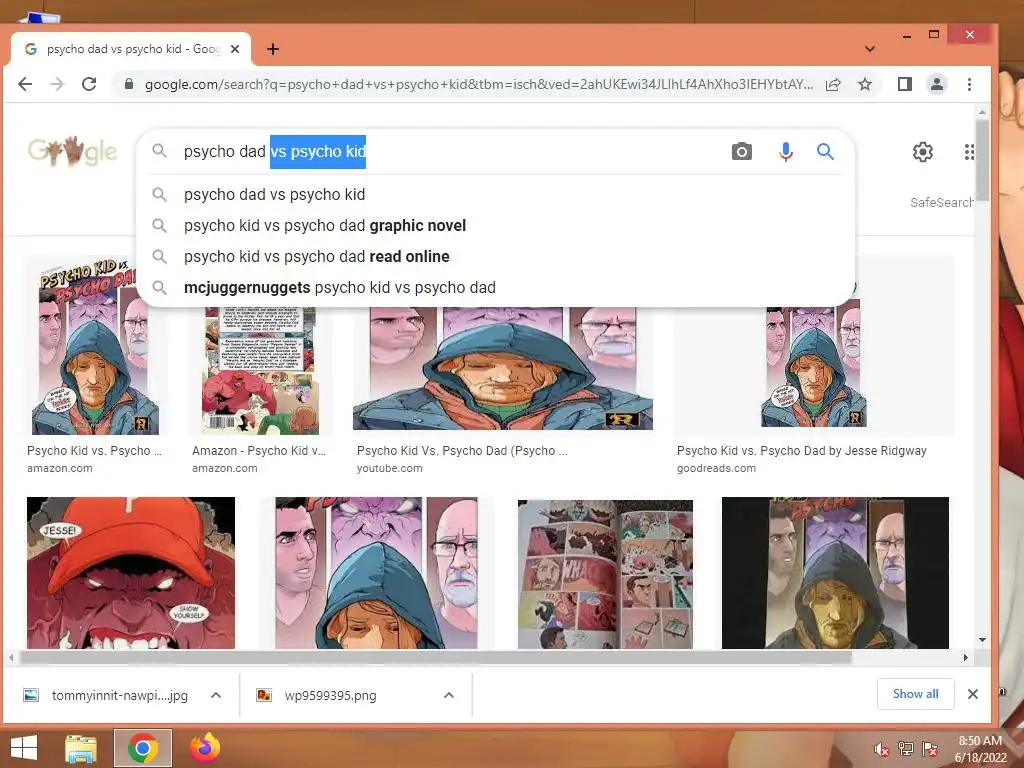Expand options for tommyinnit-nawpi download
The height and width of the screenshot is (768, 1024).
click(x=216, y=696)
